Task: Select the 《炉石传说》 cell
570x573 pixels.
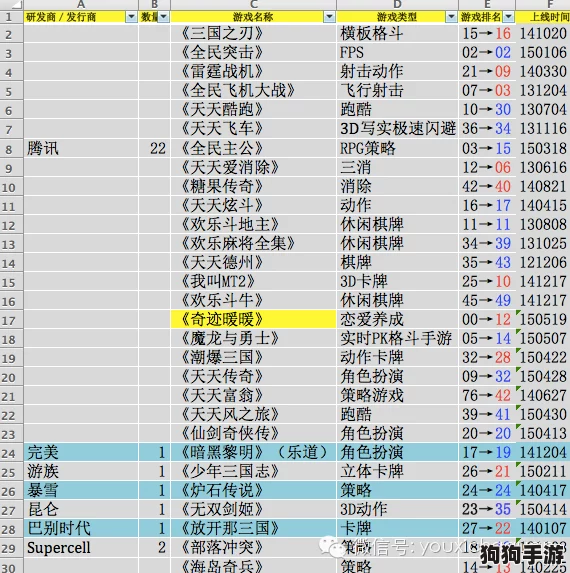Action: point(254,491)
